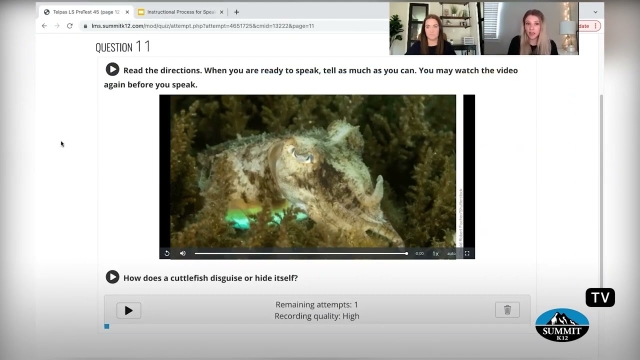Open the video quality auto menu
The image size is (640, 360).
point(451,253)
